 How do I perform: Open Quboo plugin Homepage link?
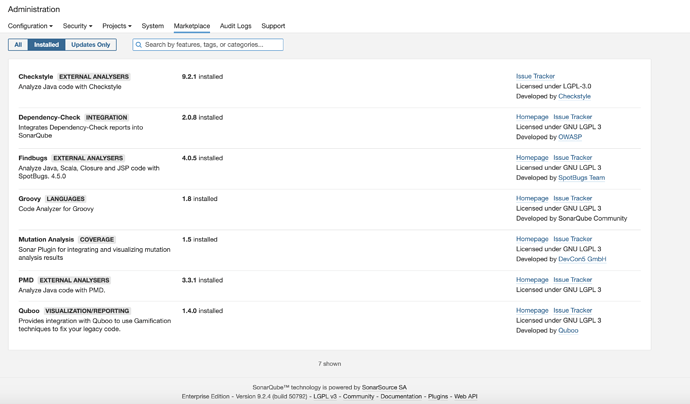click(532, 311)
